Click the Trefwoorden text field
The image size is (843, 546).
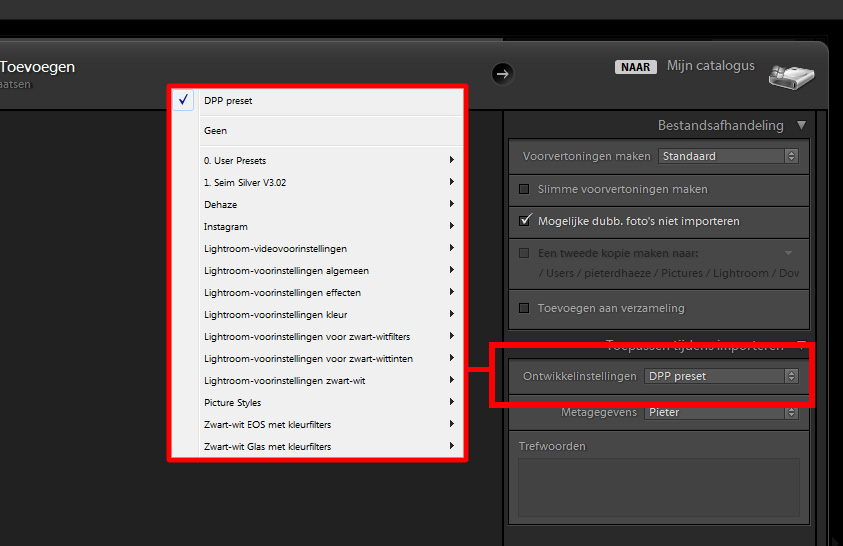[659, 487]
